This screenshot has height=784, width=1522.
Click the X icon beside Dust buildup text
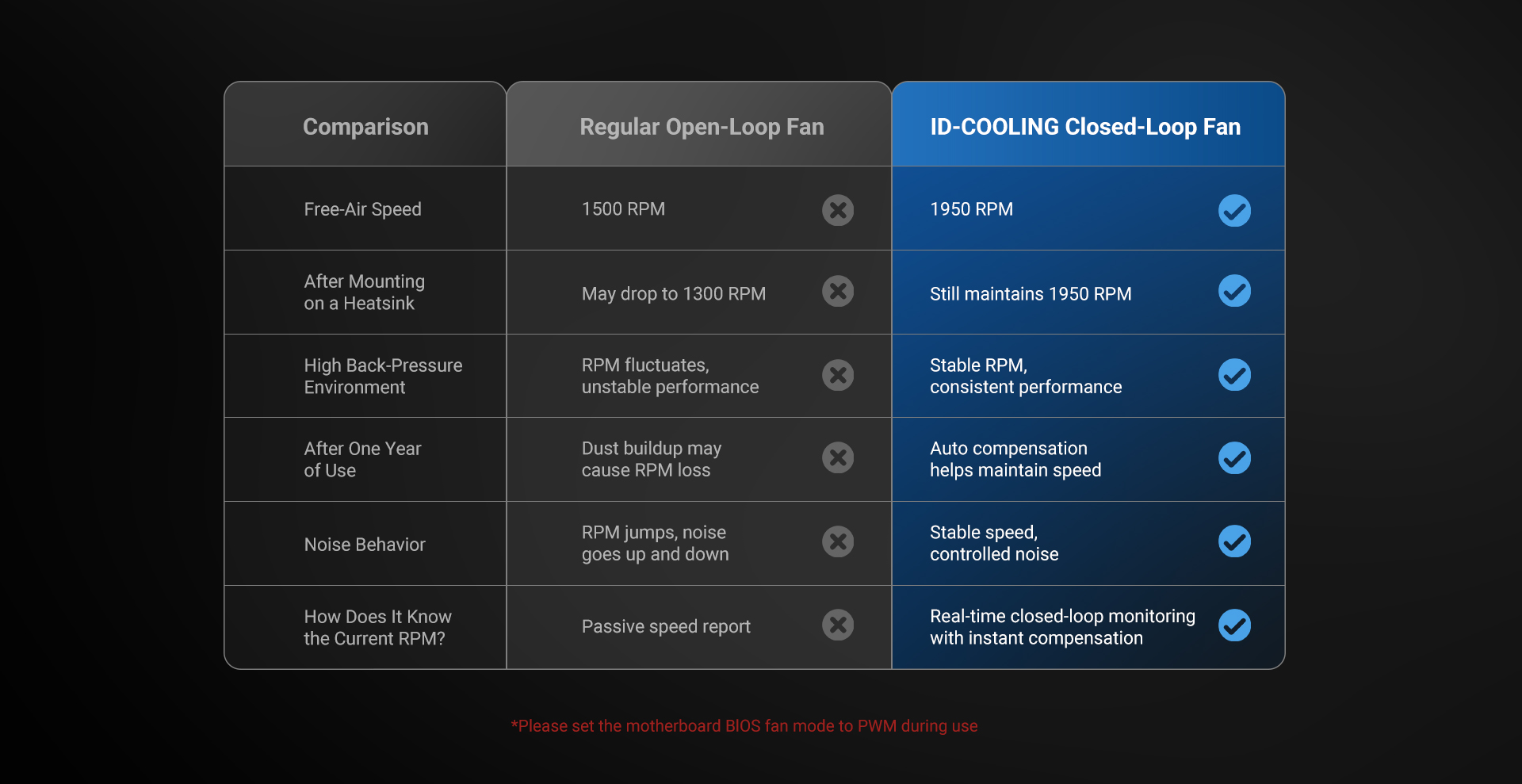[838, 457]
